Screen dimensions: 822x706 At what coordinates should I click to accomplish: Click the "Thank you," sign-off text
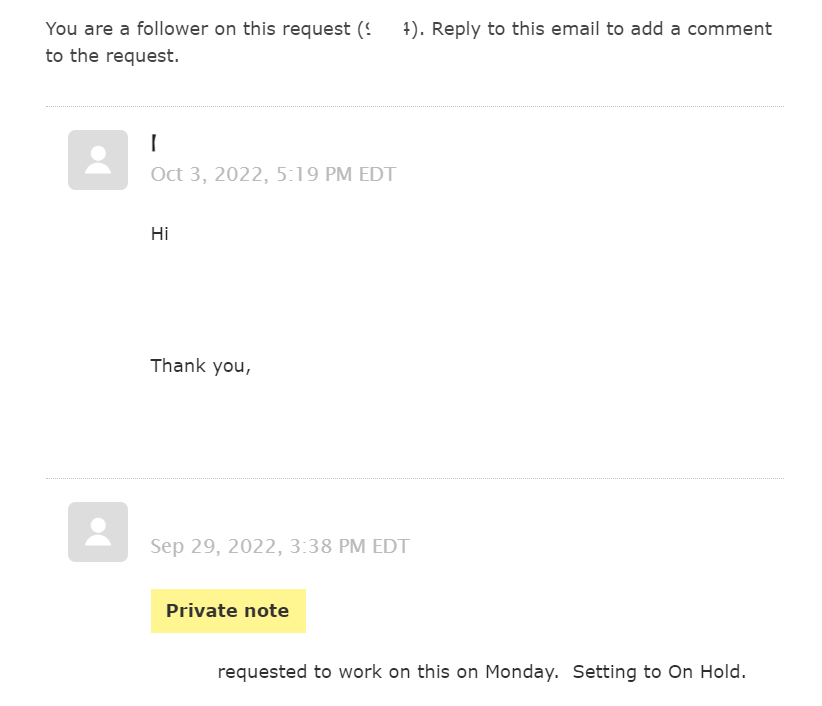tap(200, 366)
